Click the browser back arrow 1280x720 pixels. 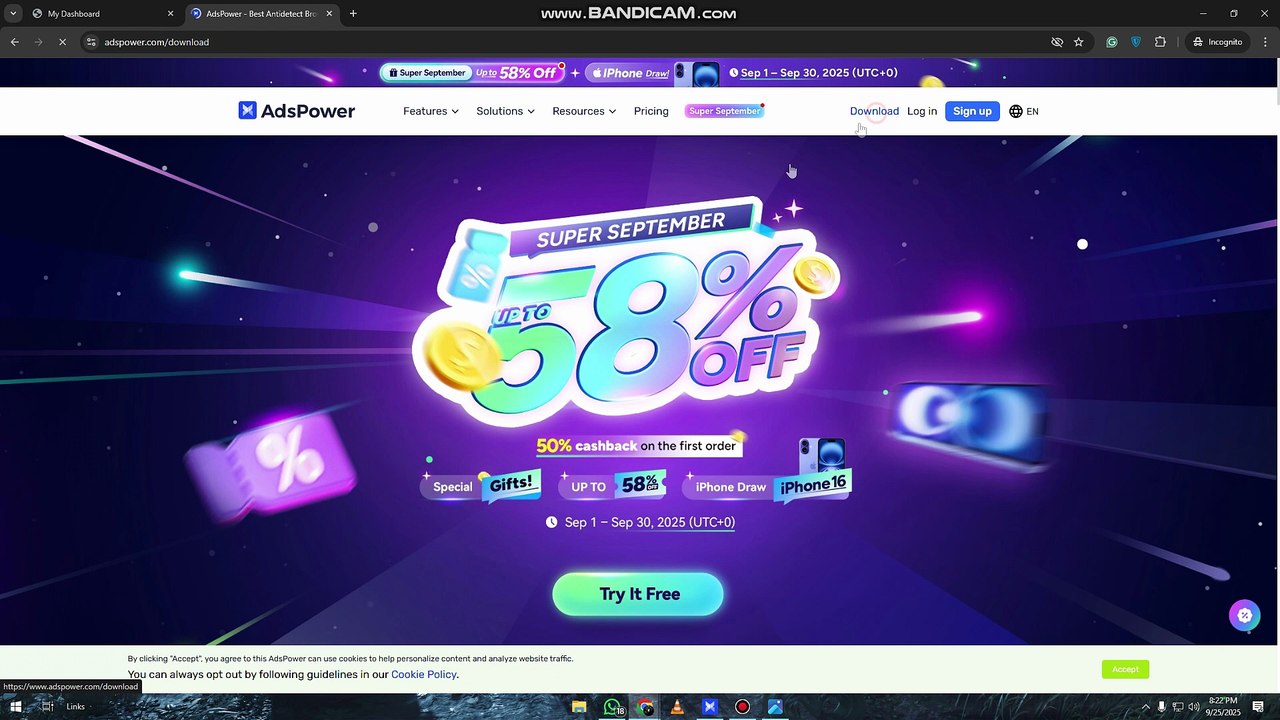coord(15,42)
